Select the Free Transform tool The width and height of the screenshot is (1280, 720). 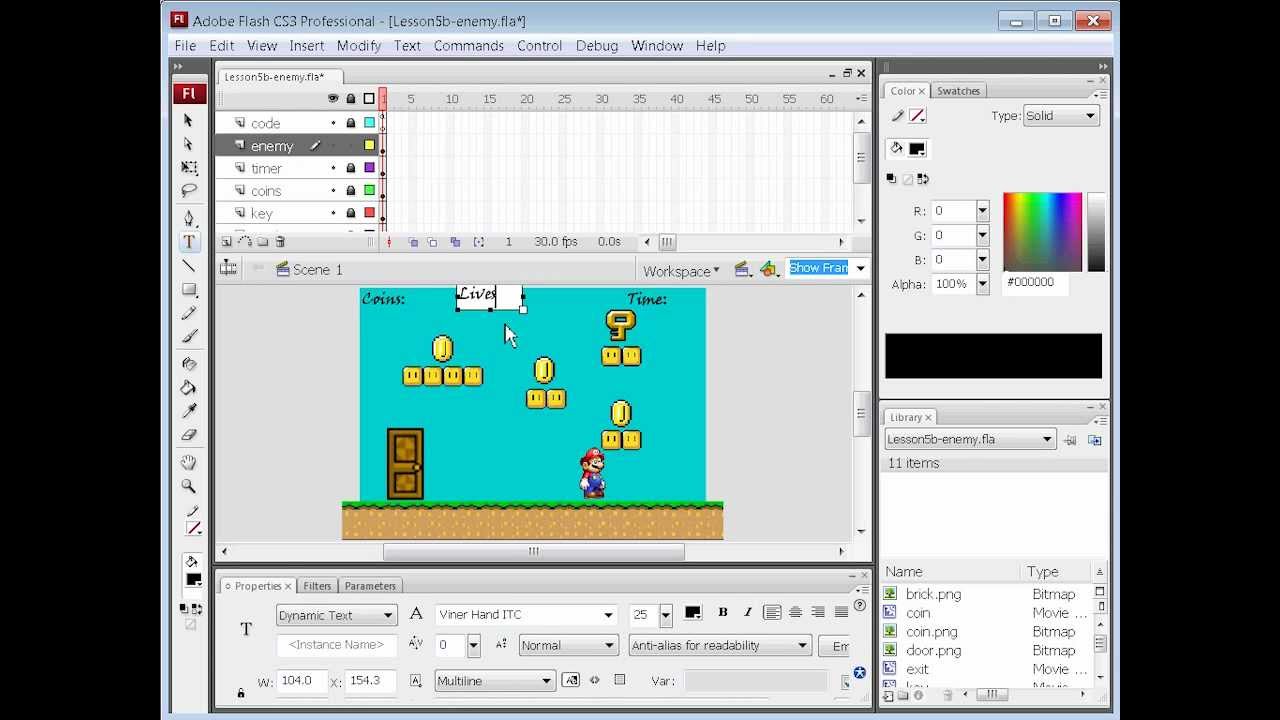pyautogui.click(x=188, y=167)
